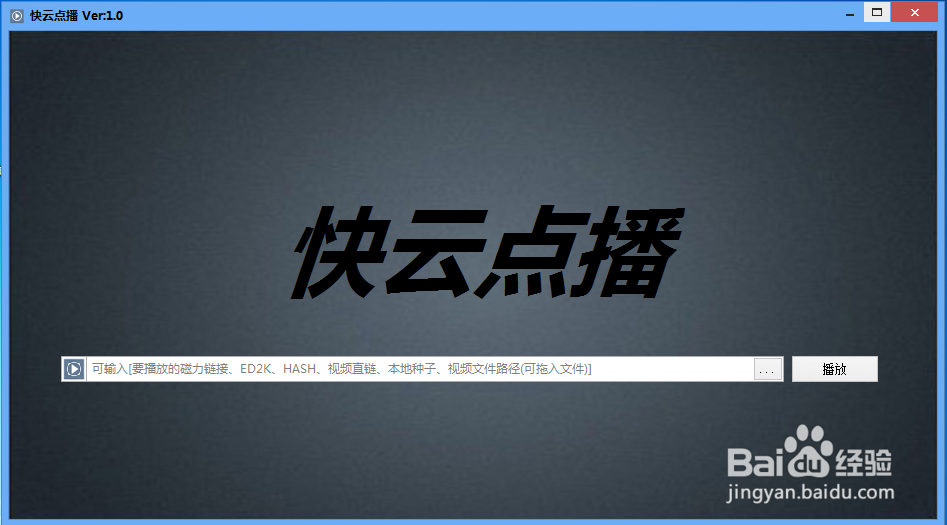Image resolution: width=947 pixels, height=525 pixels.
Task: Focus the link/path input field
Action: pyautogui.click(x=420, y=369)
